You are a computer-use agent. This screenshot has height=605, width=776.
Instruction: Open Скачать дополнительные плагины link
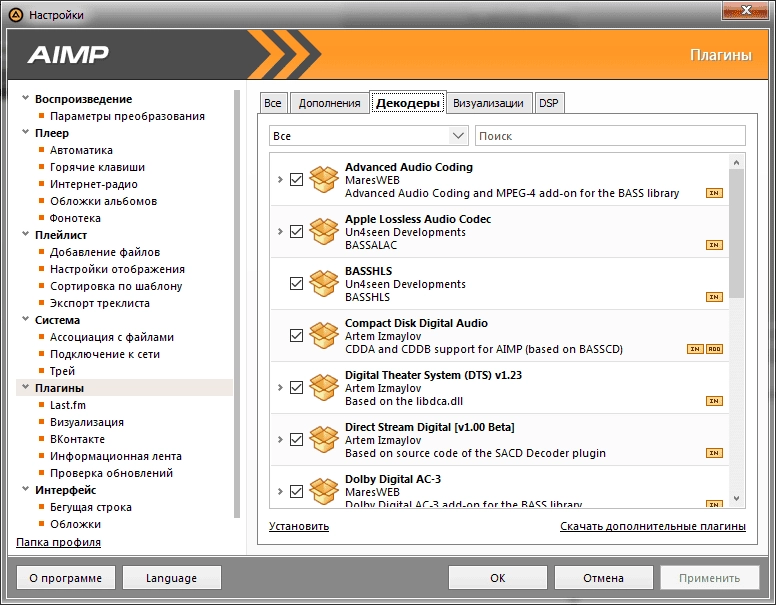click(x=653, y=526)
